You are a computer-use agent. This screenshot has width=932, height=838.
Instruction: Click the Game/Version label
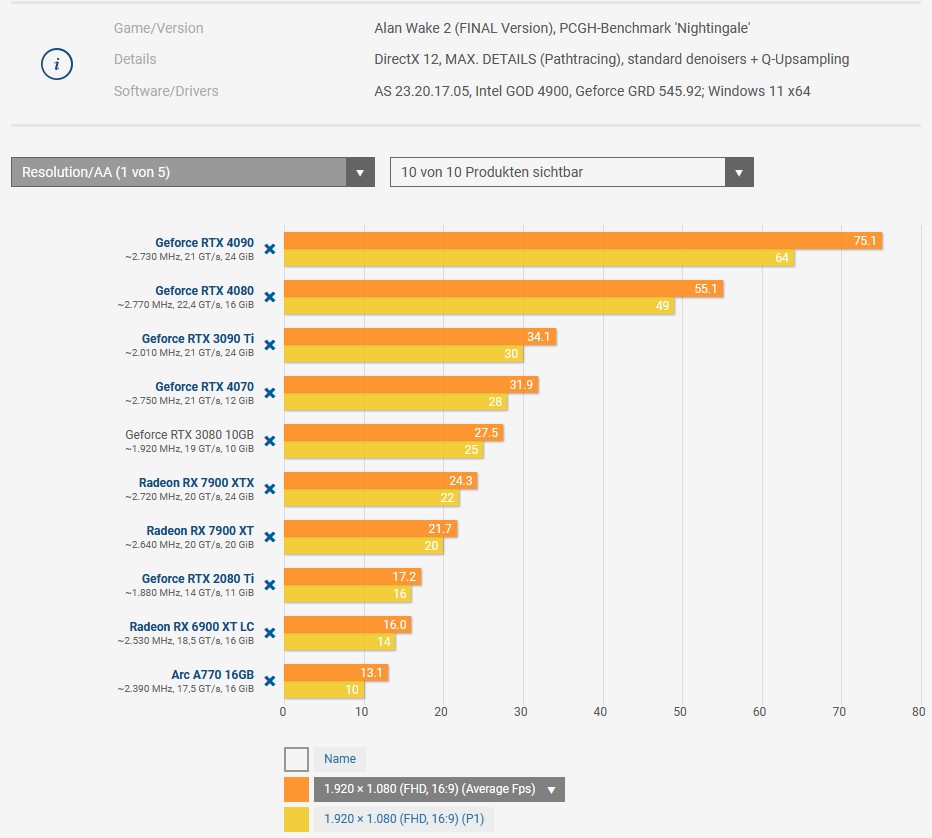coord(159,28)
